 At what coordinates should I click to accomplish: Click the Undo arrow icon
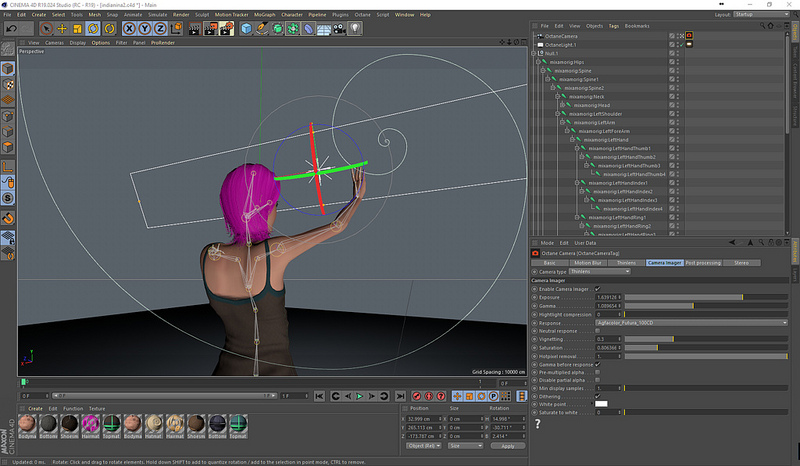tap(11, 29)
